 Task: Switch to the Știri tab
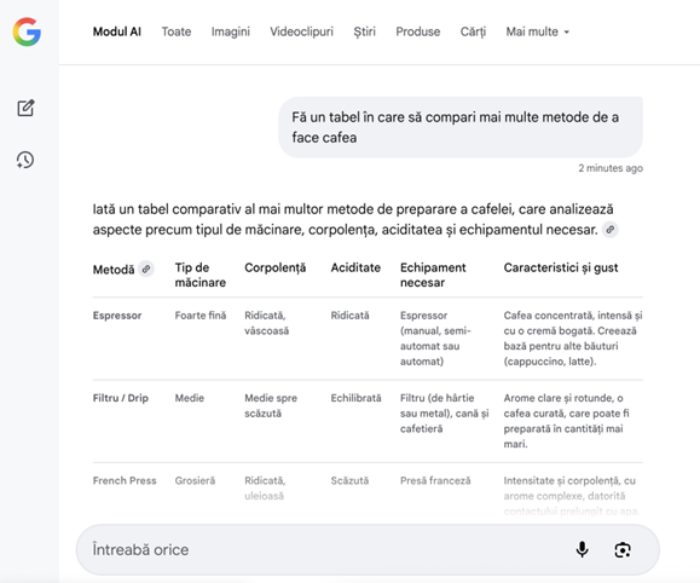[x=364, y=32]
